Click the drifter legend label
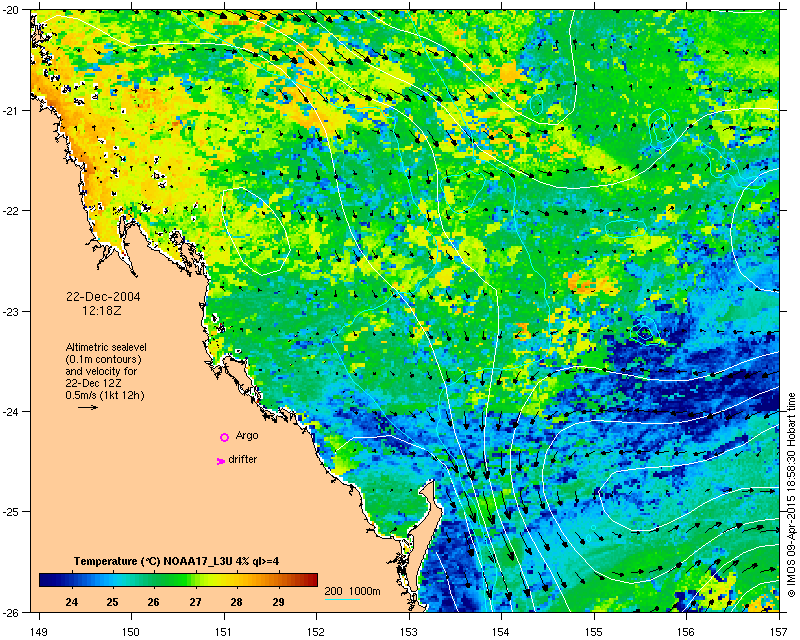This screenshot has height=640, width=800. pos(243,459)
